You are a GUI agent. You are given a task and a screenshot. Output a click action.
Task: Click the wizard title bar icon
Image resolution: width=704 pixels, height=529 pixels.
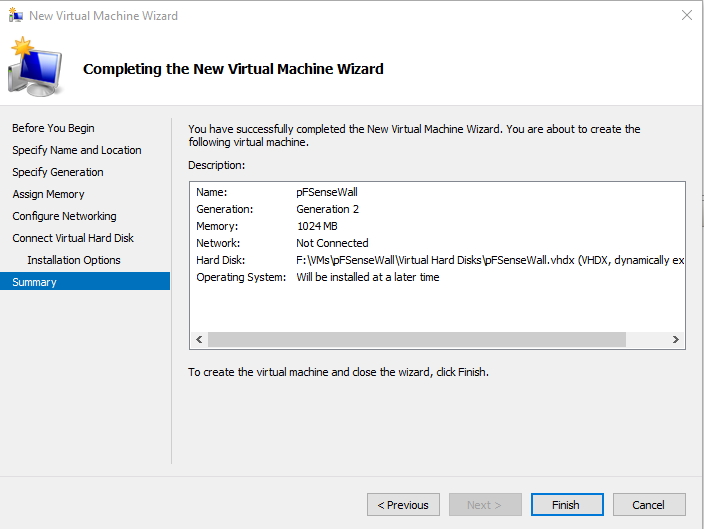click(x=16, y=15)
